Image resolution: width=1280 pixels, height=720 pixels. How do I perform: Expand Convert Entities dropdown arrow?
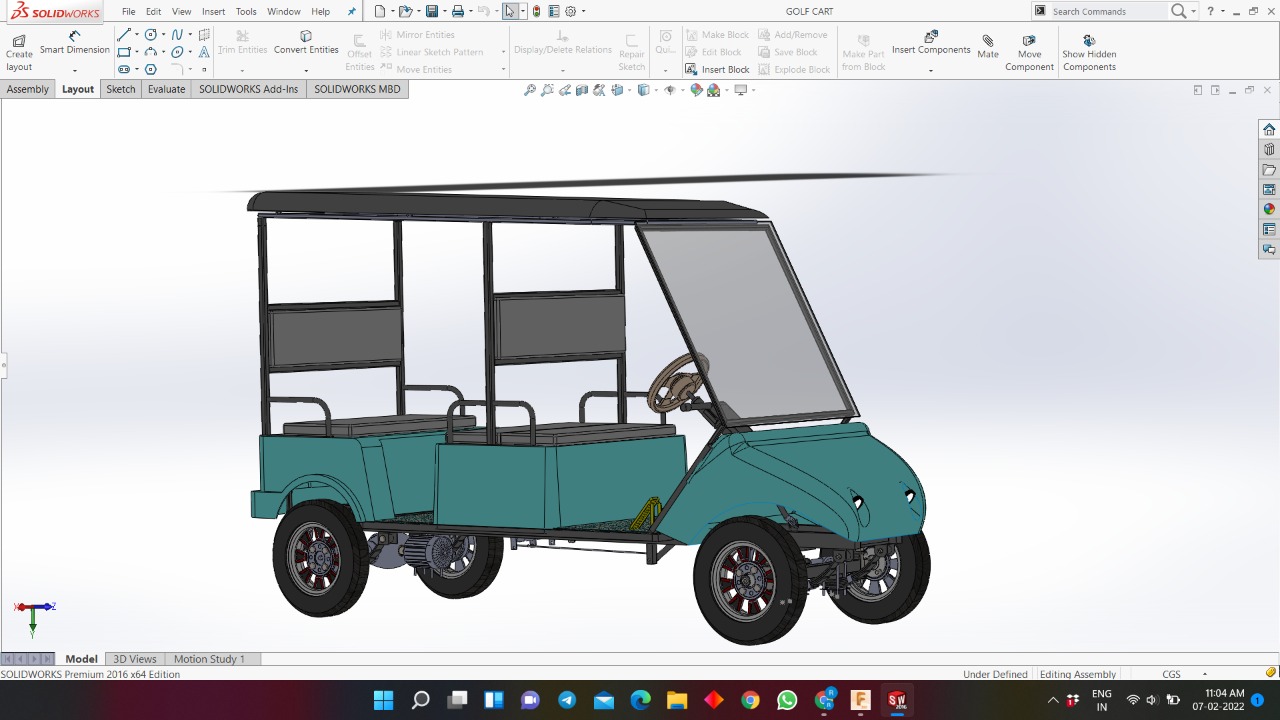tap(306, 71)
